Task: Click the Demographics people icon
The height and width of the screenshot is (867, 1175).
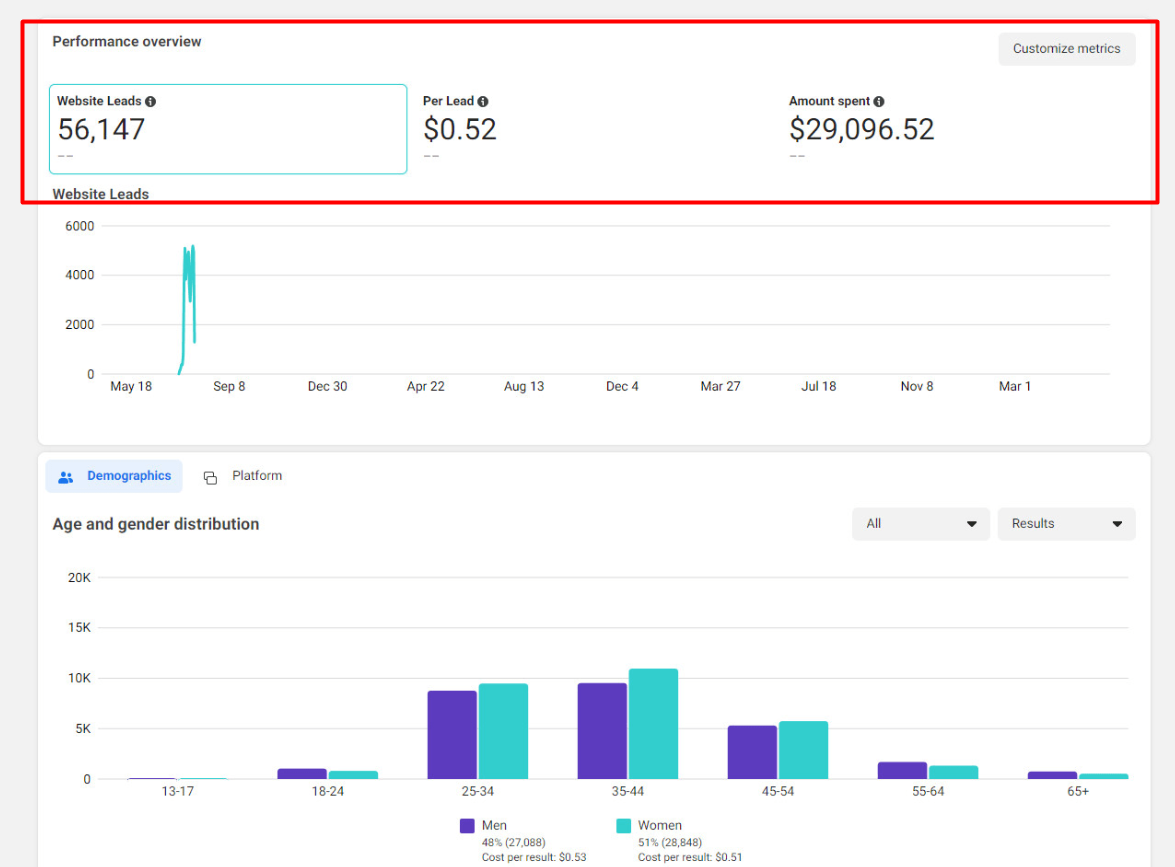Action: tap(66, 477)
